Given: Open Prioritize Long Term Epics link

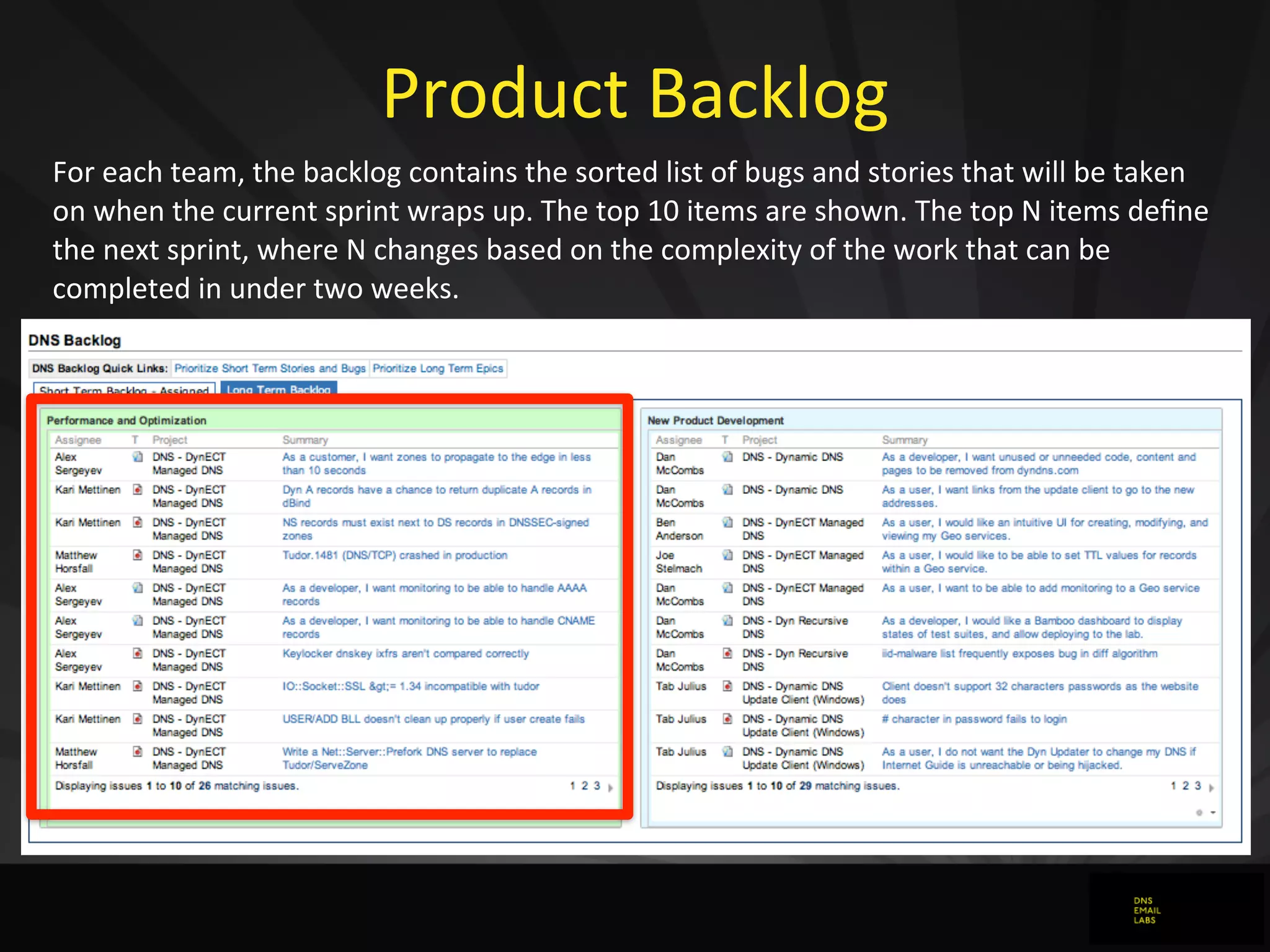Looking at the screenshot, I should [x=438, y=369].
